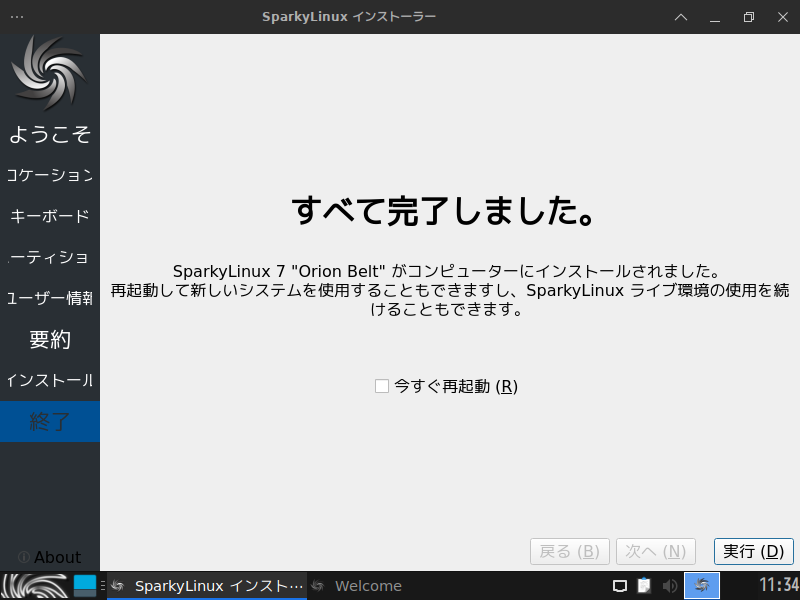Click the blue desktop pager icon in taskbar
Screen dimensions: 800x600
[85, 586]
